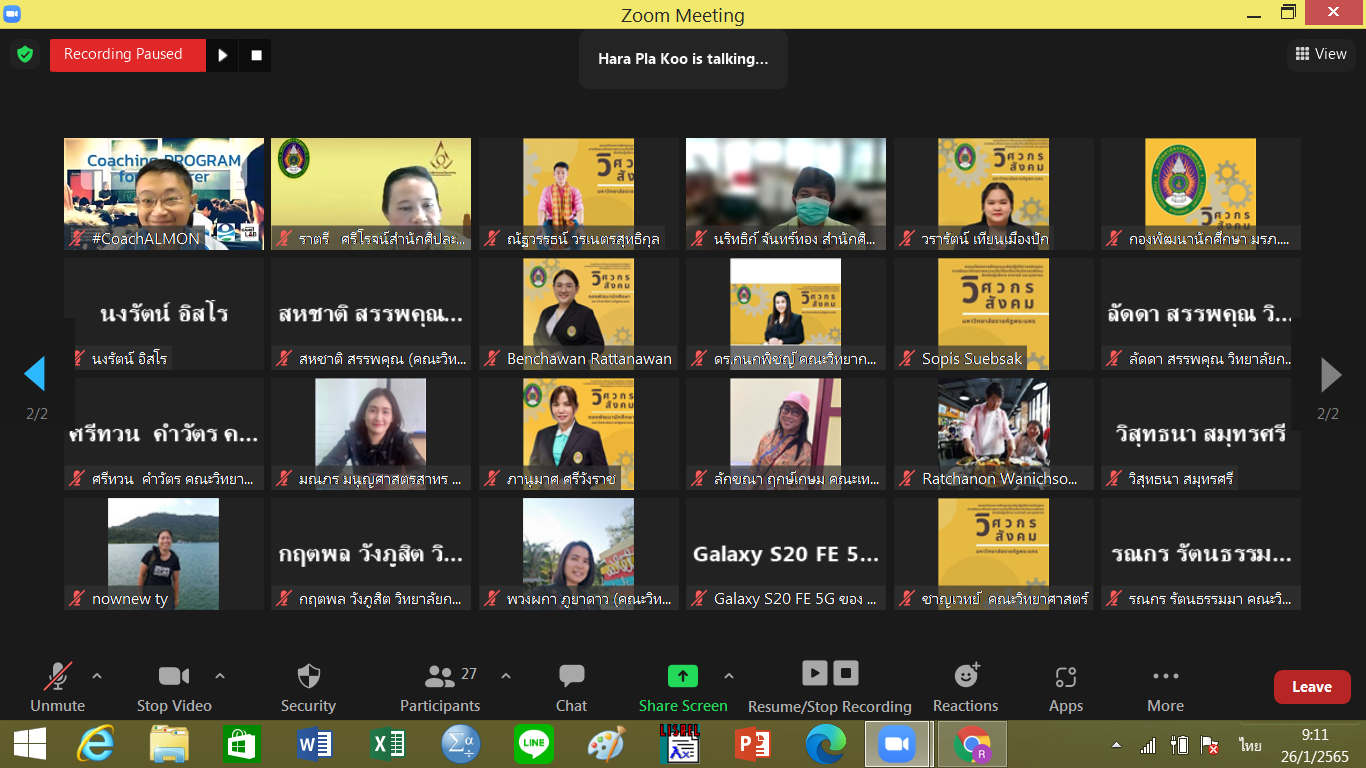This screenshot has width=1366, height=768.
Task: Click the 'Hara Pla Koo is talking...' notice
Action: coord(683,59)
